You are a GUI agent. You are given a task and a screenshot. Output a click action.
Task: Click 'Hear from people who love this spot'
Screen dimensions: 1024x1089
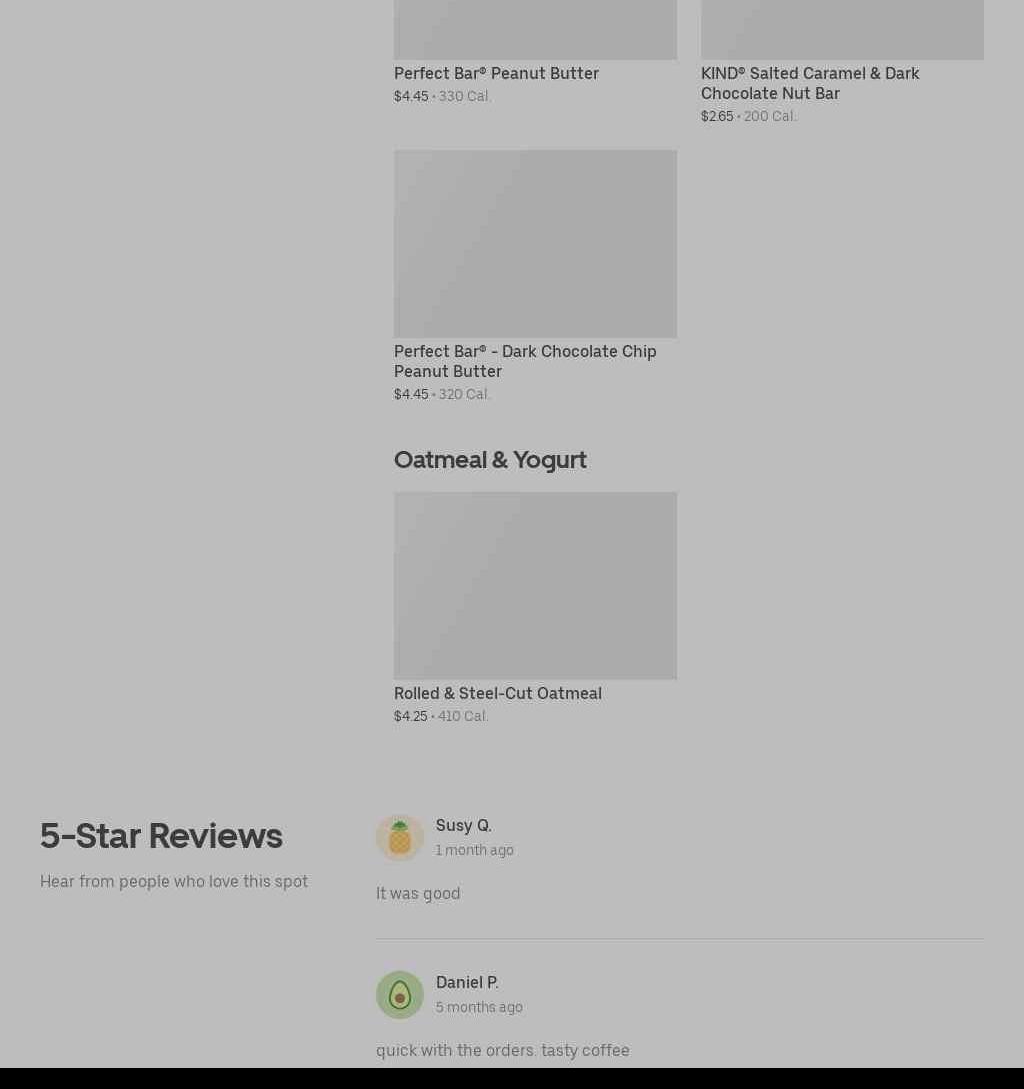[x=174, y=881]
